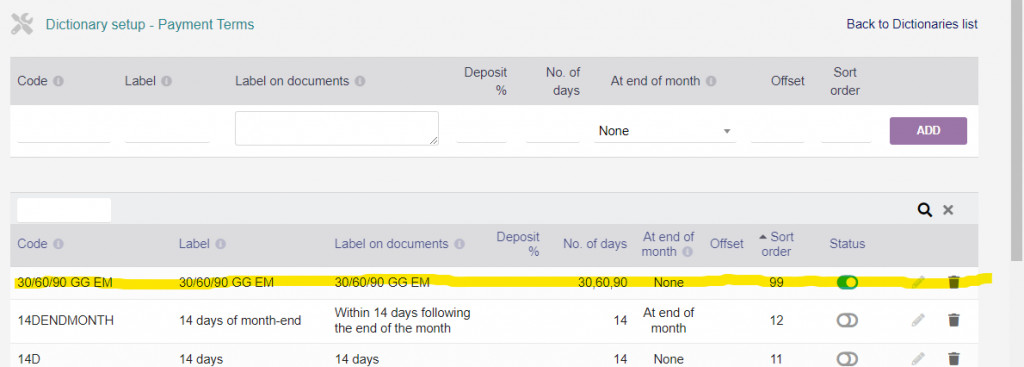Click info icon next to Label list column header
Screen dimensions: 1024x367
click(x=221, y=244)
